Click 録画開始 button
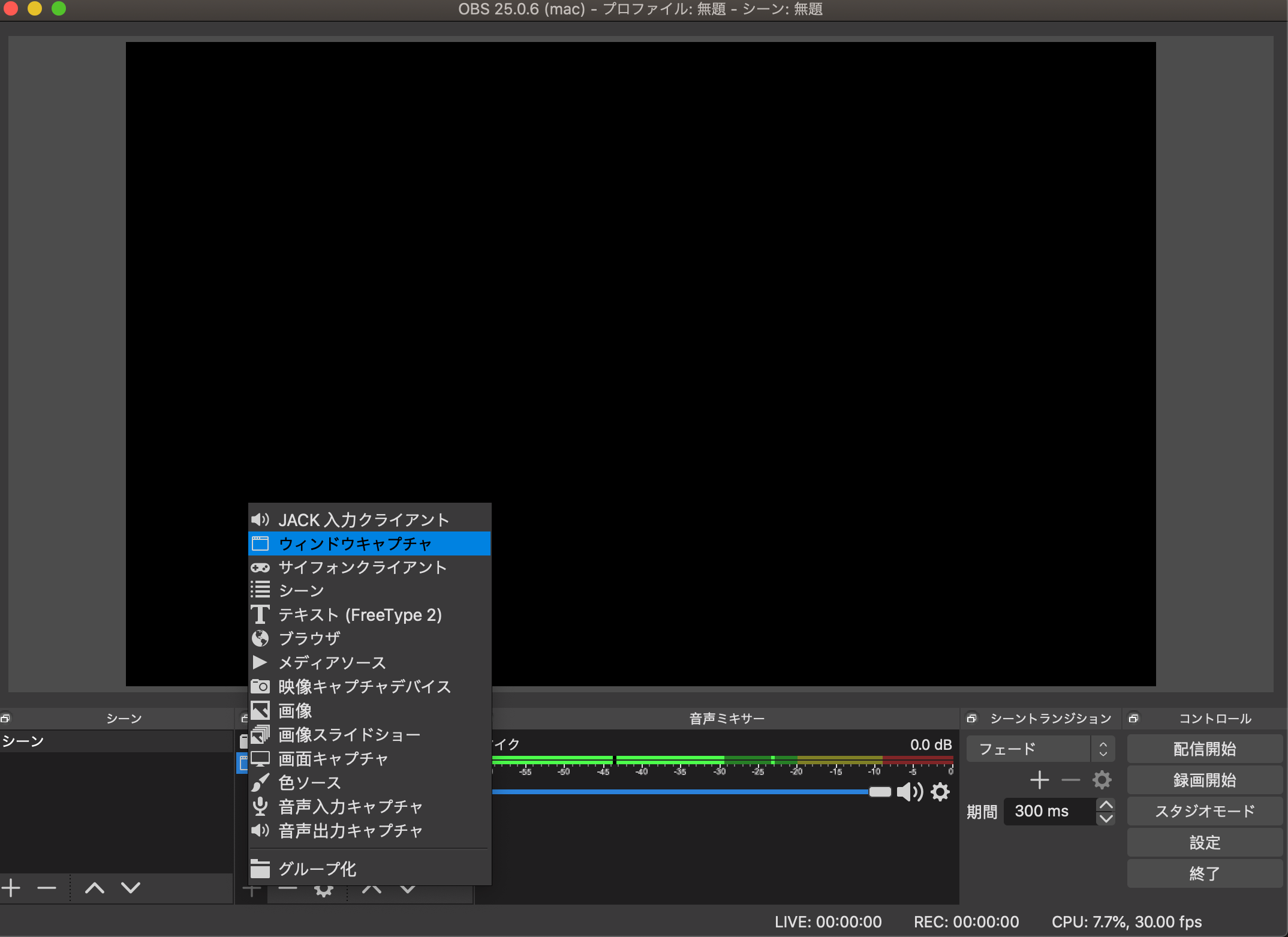The height and width of the screenshot is (937, 1288). 1205,780
